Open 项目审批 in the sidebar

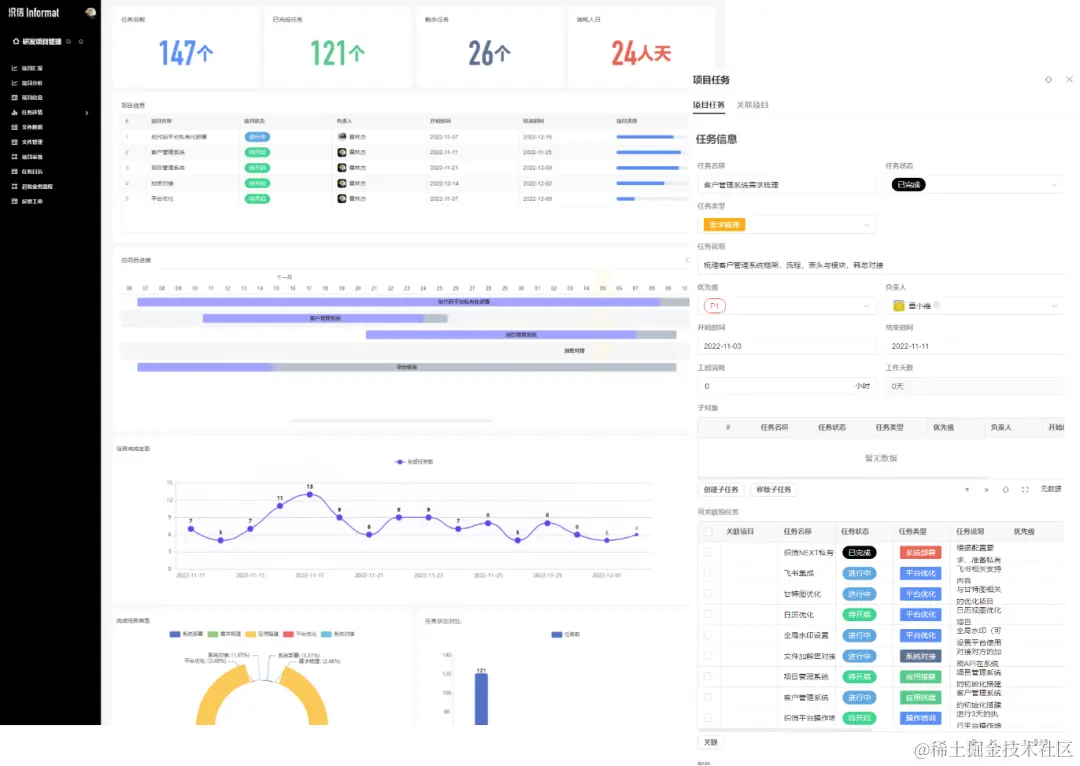coord(32,157)
